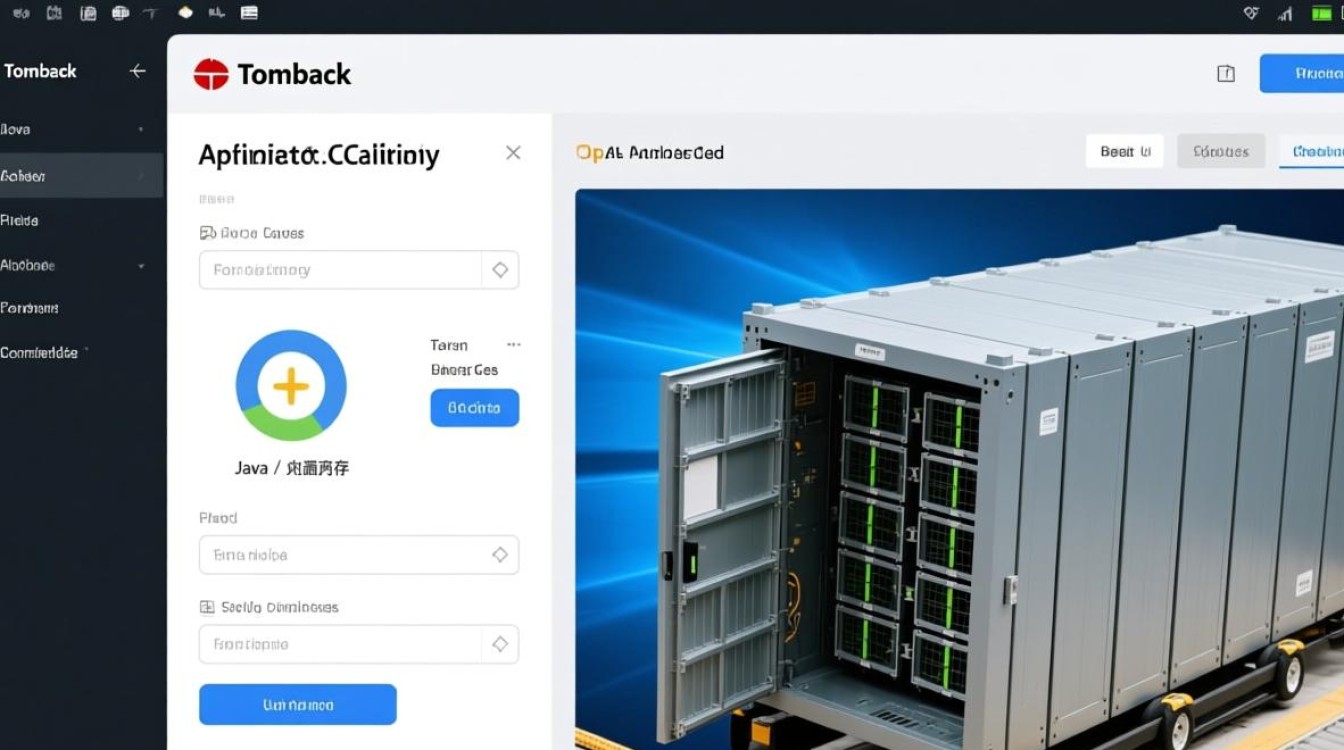Image resolution: width=1344 pixels, height=750 pixels.
Task: Click the clipboard icon on the taskbar
Action: tap(88, 13)
